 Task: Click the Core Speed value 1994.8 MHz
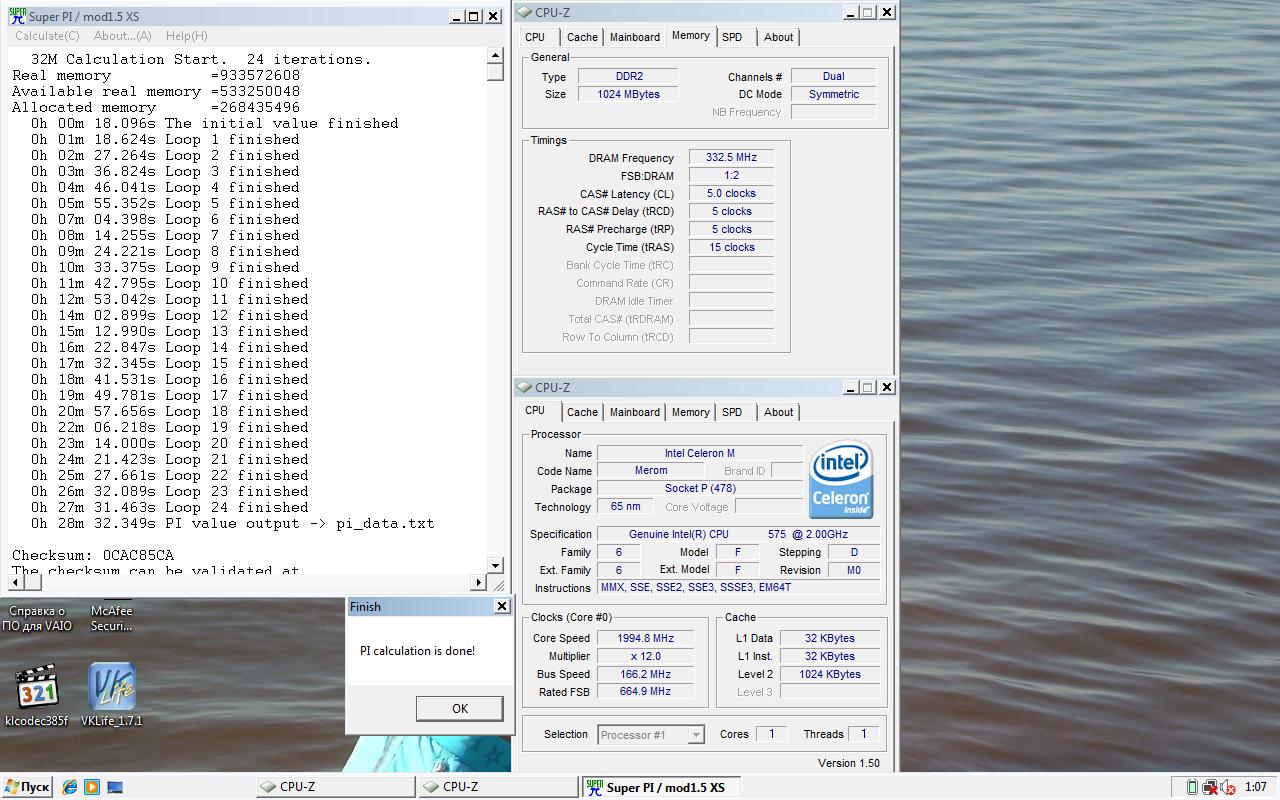(645, 638)
